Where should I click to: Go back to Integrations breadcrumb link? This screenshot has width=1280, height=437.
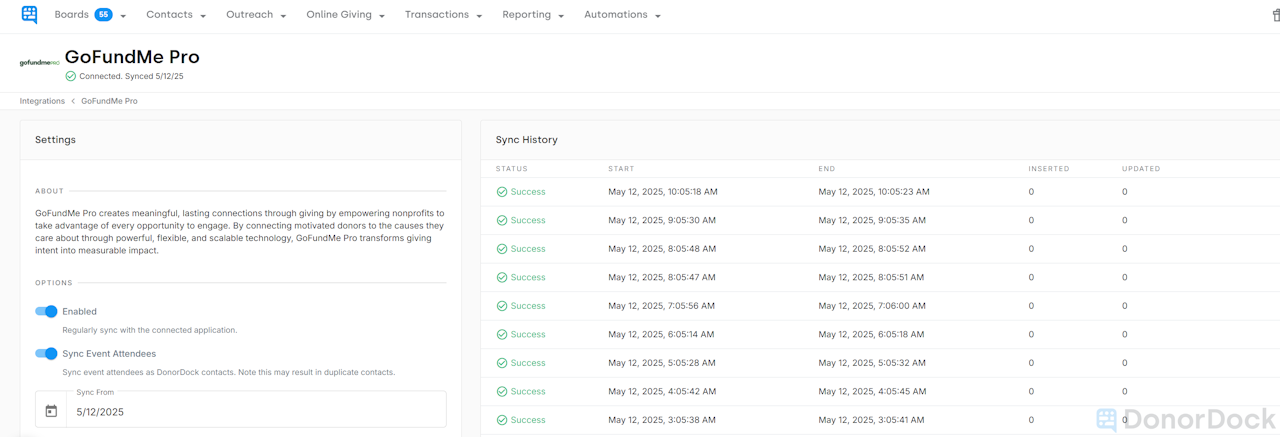(x=42, y=101)
